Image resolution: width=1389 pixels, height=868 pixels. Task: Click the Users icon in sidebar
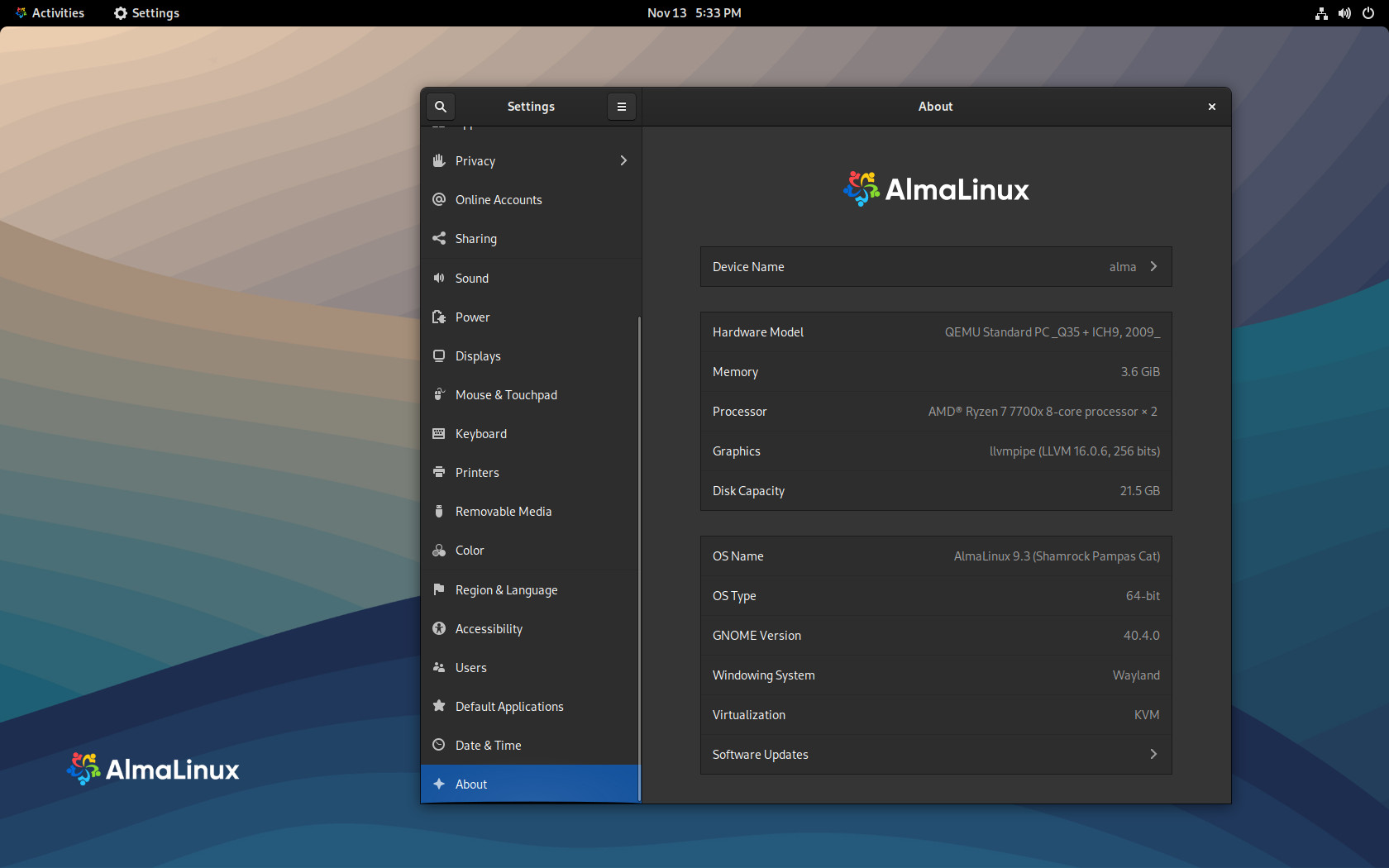[439, 667]
